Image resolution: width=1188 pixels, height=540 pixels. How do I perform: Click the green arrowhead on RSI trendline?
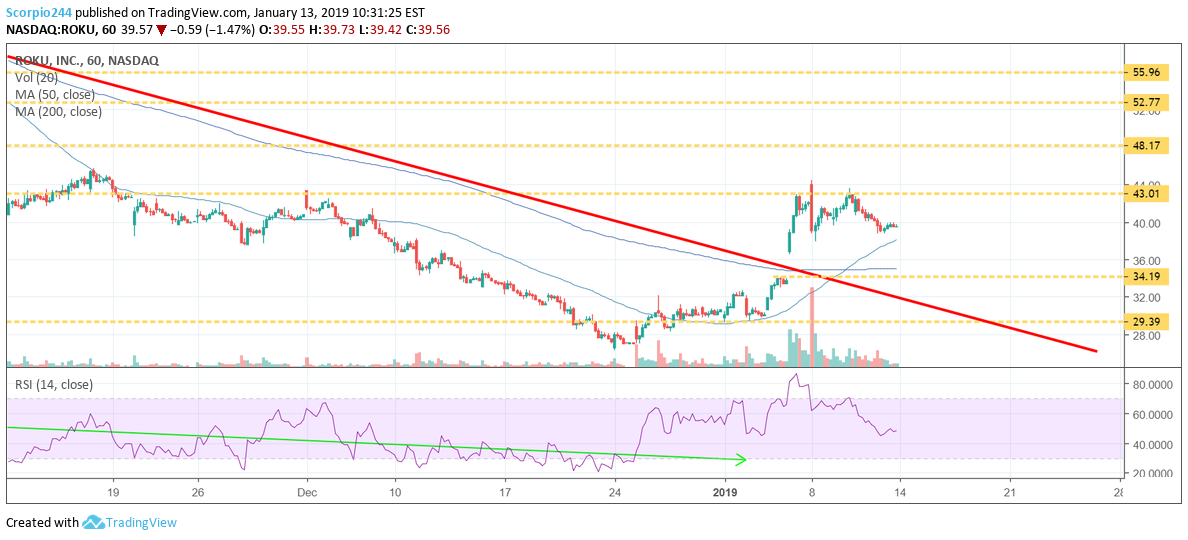[741, 460]
